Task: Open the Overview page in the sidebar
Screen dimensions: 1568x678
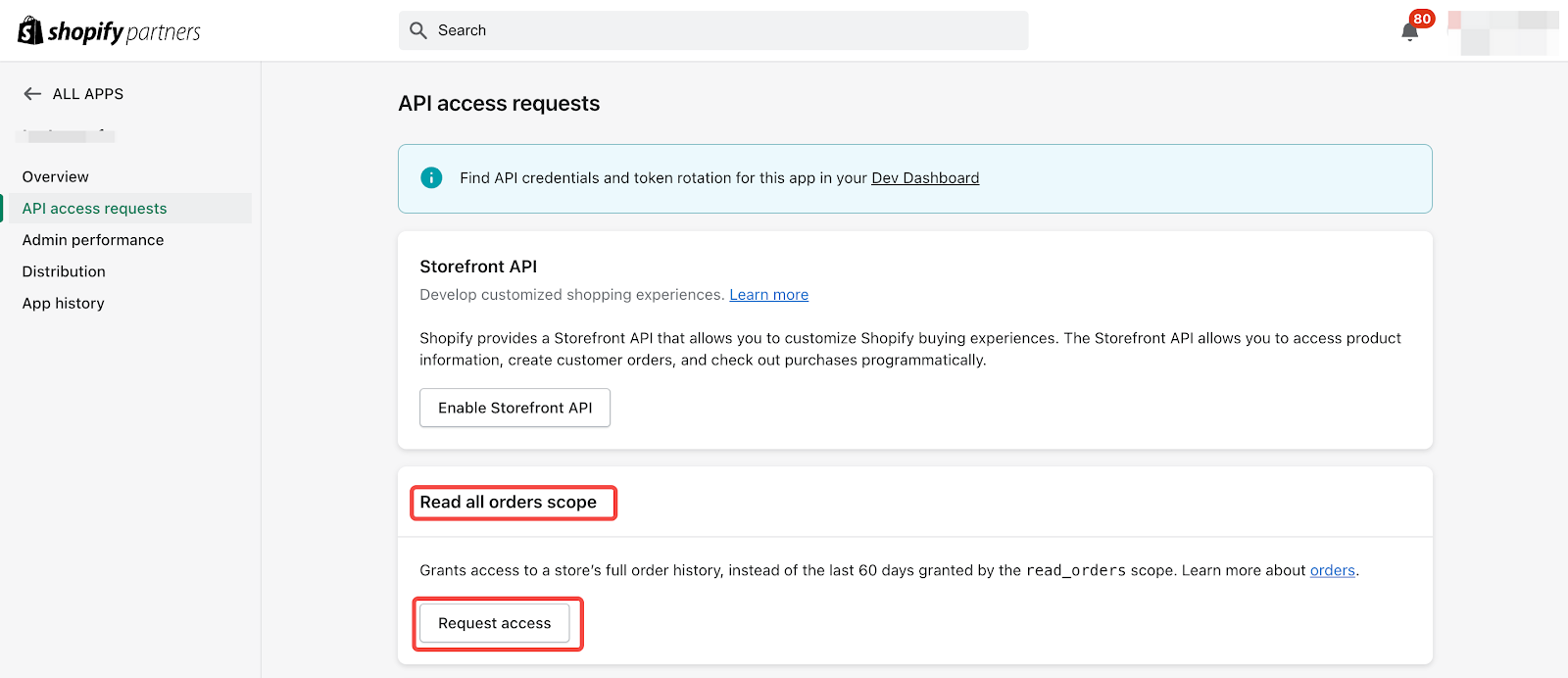Action: 56,177
